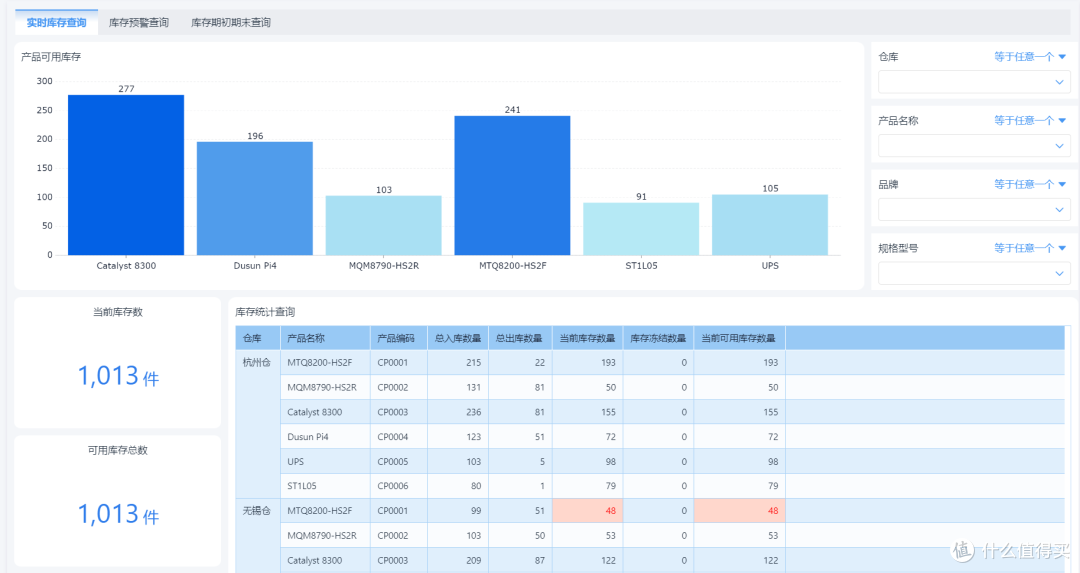
Task: Click the 当前库存数量 column header
Action: tap(588, 338)
